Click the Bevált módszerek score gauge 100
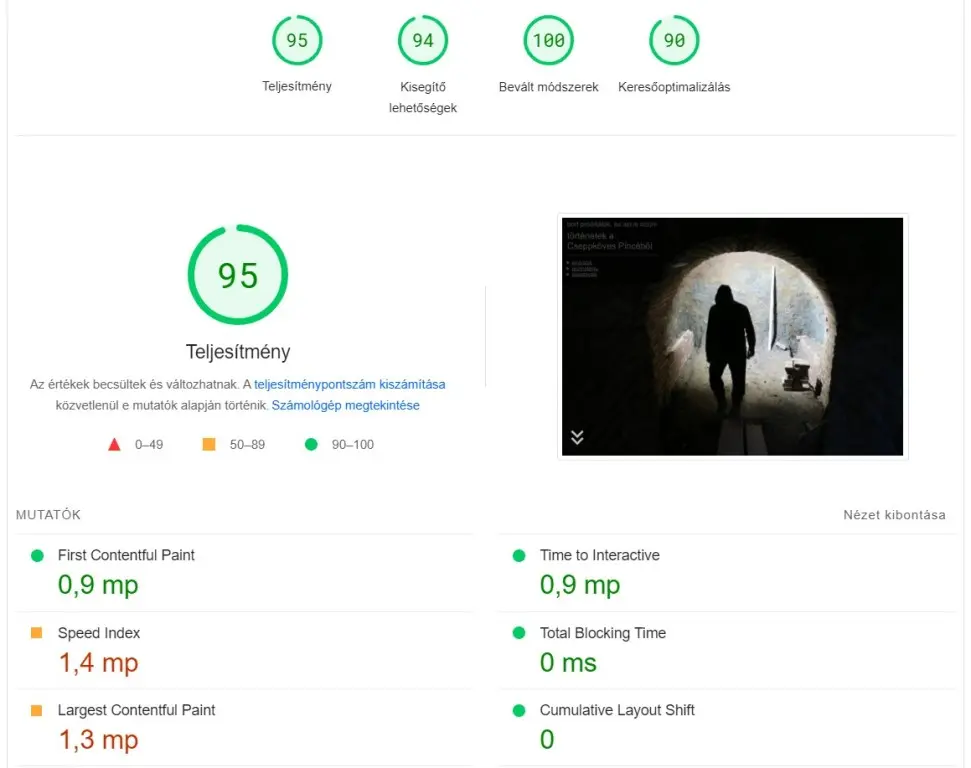 point(548,41)
